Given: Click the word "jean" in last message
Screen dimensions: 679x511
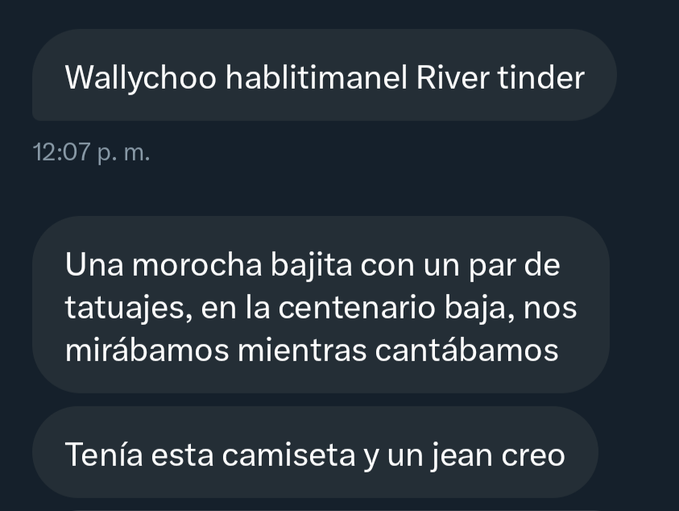Looking at the screenshot, I should coord(462,456).
